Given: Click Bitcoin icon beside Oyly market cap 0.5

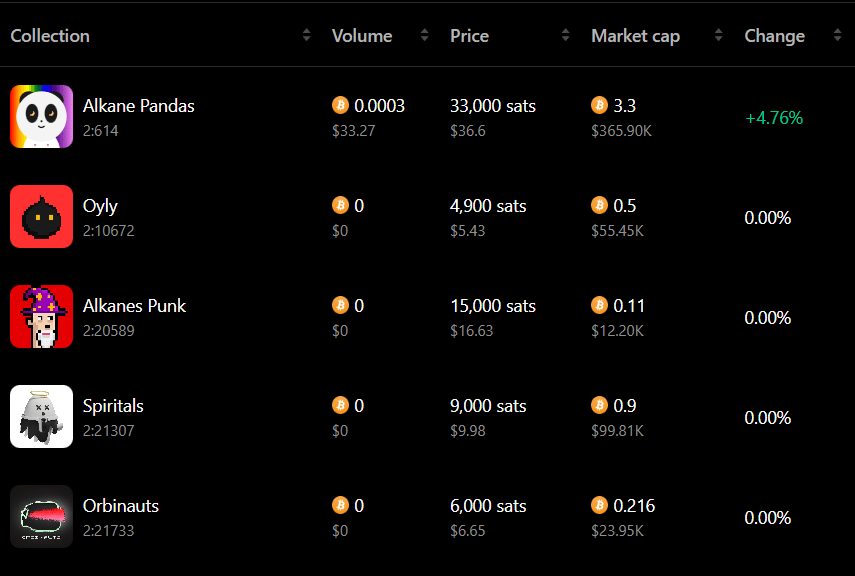Looking at the screenshot, I should coord(599,205).
